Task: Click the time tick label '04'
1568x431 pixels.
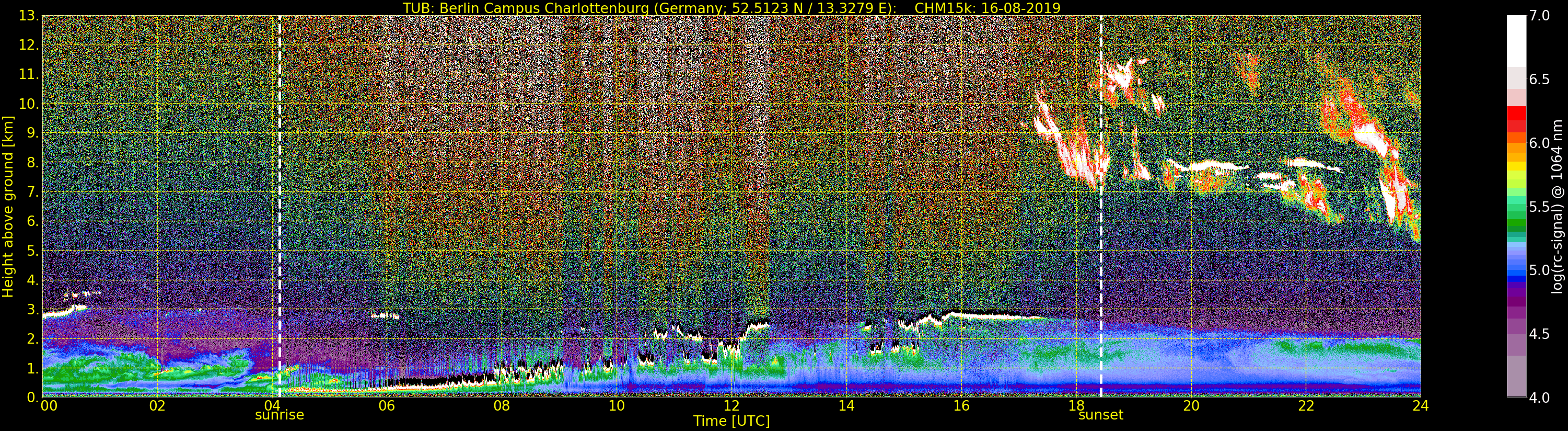Action: (x=272, y=405)
